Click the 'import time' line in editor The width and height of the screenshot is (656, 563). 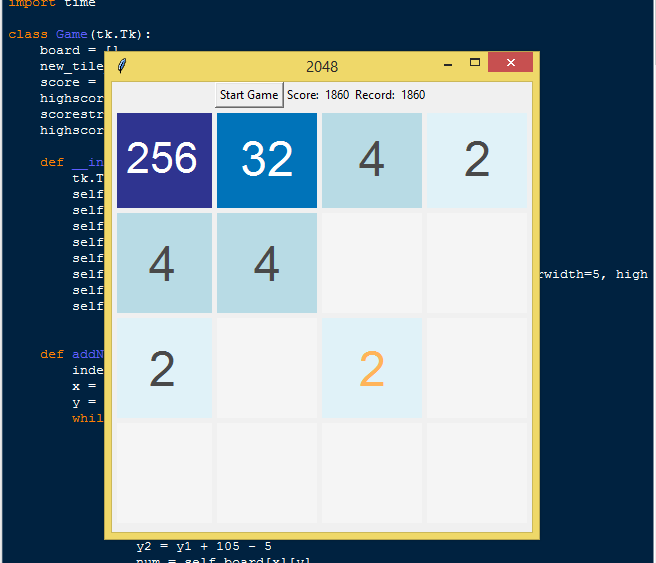coord(52,3)
